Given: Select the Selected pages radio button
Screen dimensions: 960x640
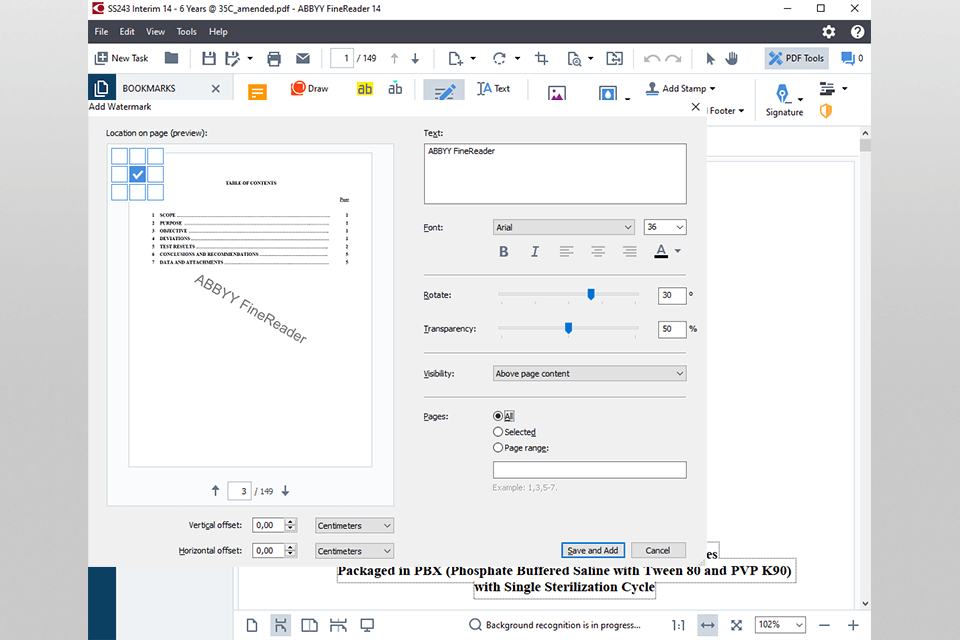Looking at the screenshot, I should 498,432.
